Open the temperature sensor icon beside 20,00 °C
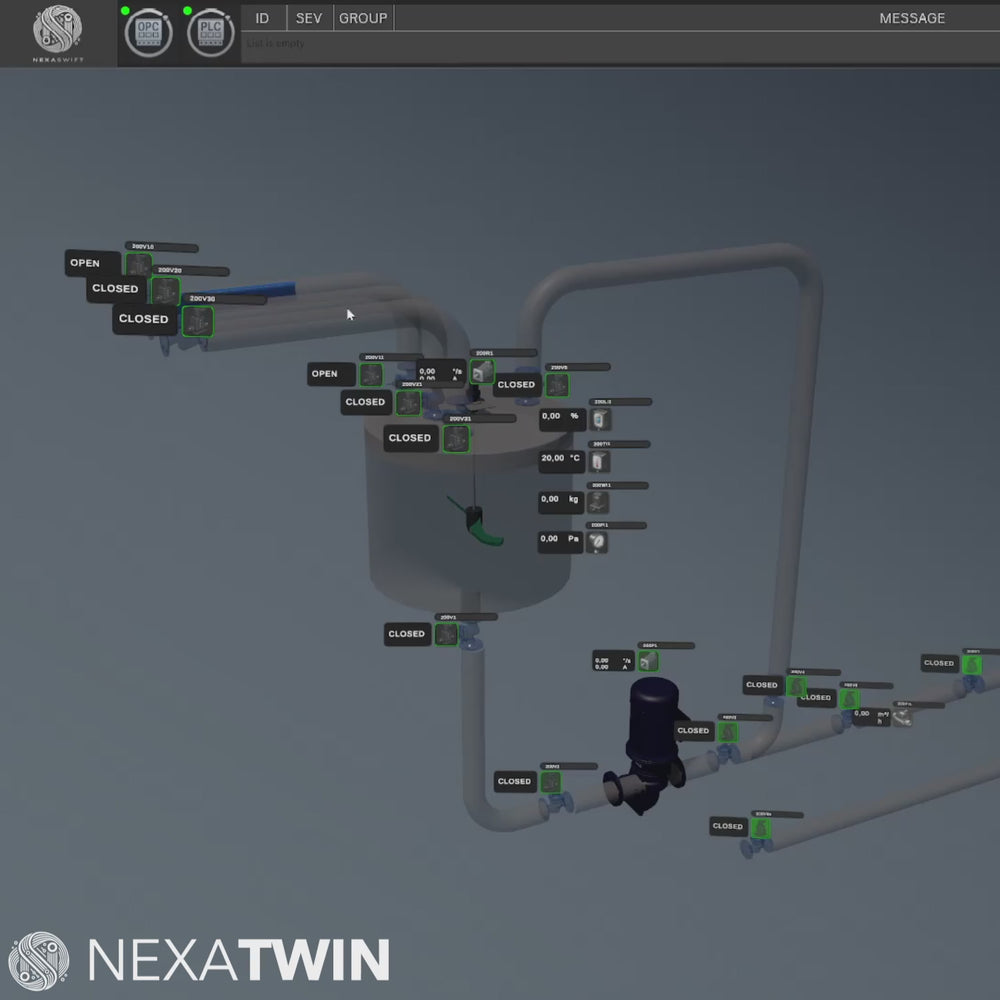This screenshot has width=1000, height=1000. [x=598, y=461]
